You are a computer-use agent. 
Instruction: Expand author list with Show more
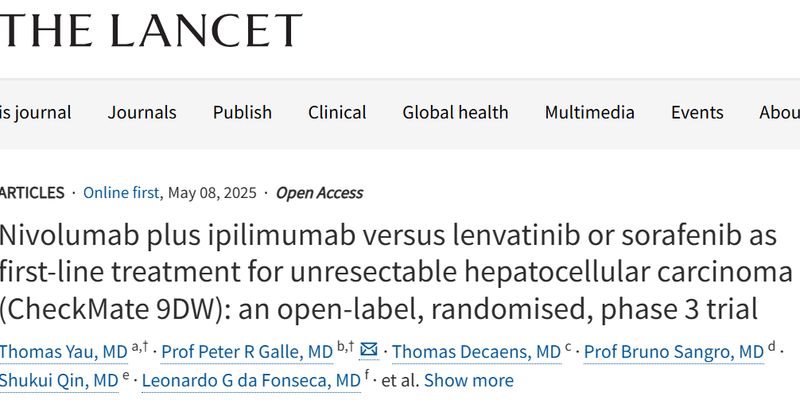point(469,381)
